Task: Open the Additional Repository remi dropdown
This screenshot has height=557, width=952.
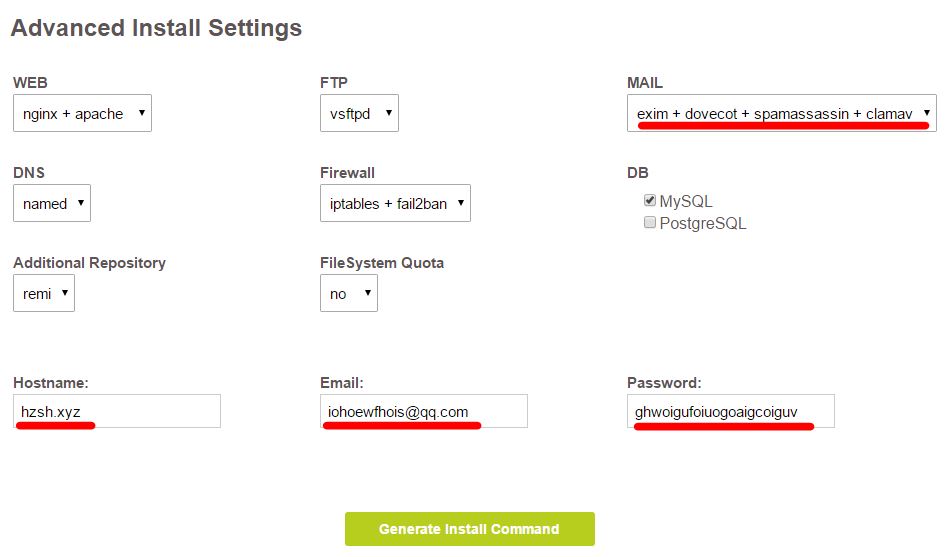Action: 44,294
